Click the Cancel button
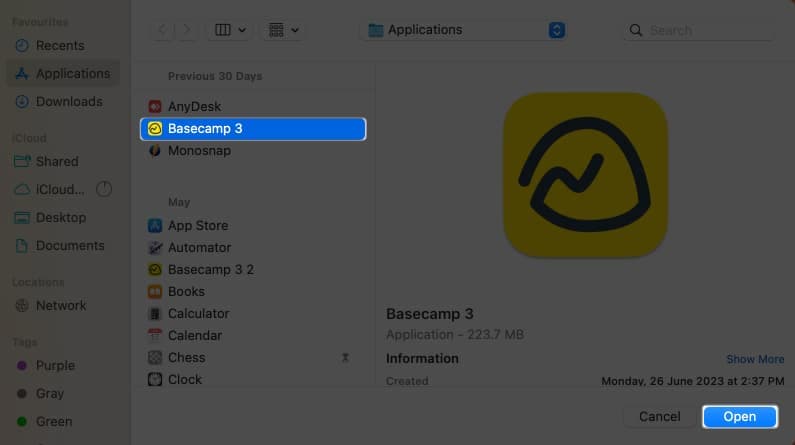 pos(659,417)
